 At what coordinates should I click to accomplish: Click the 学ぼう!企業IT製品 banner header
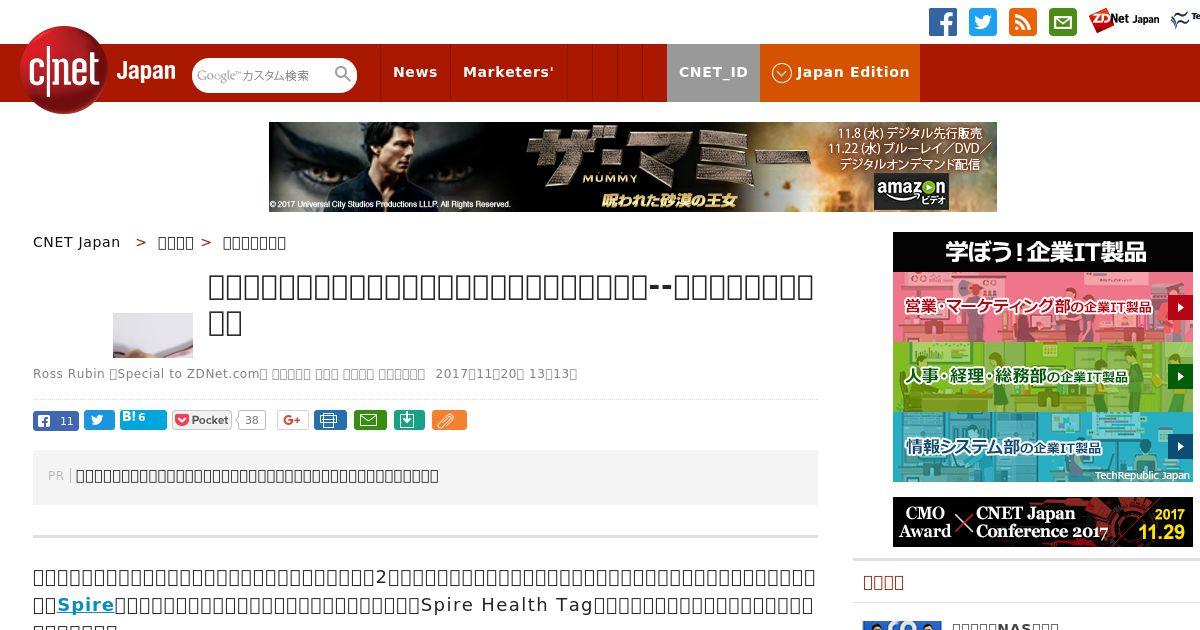1043,252
